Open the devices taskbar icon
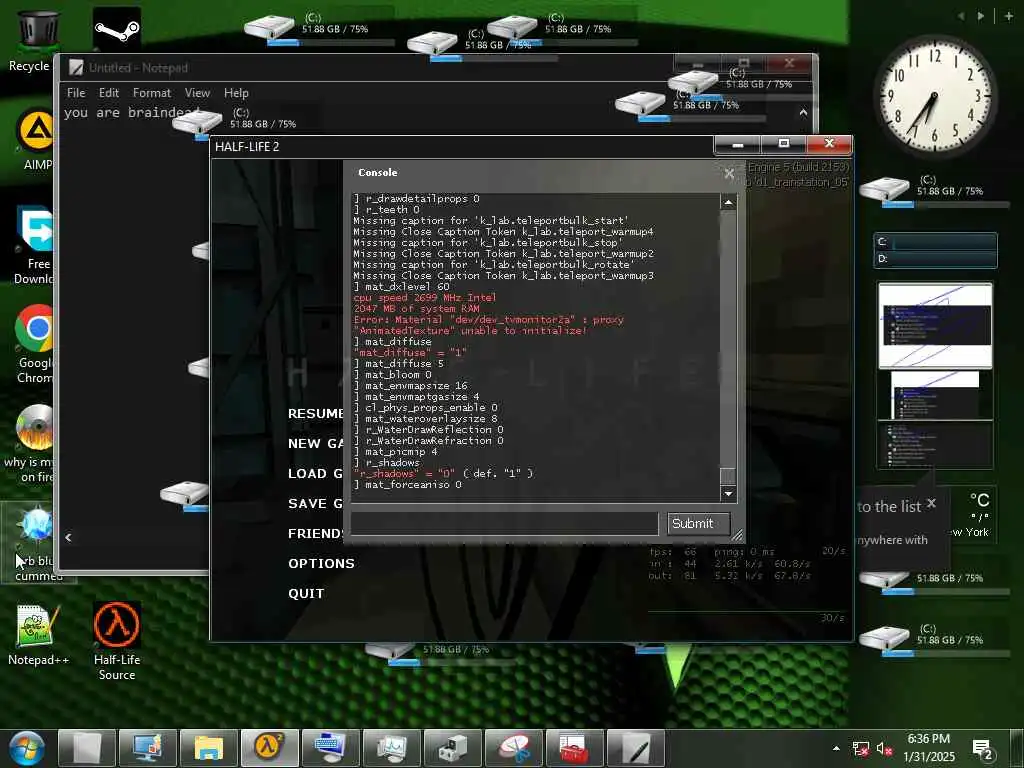The width and height of the screenshot is (1024, 768). pyautogui.click(x=453, y=748)
